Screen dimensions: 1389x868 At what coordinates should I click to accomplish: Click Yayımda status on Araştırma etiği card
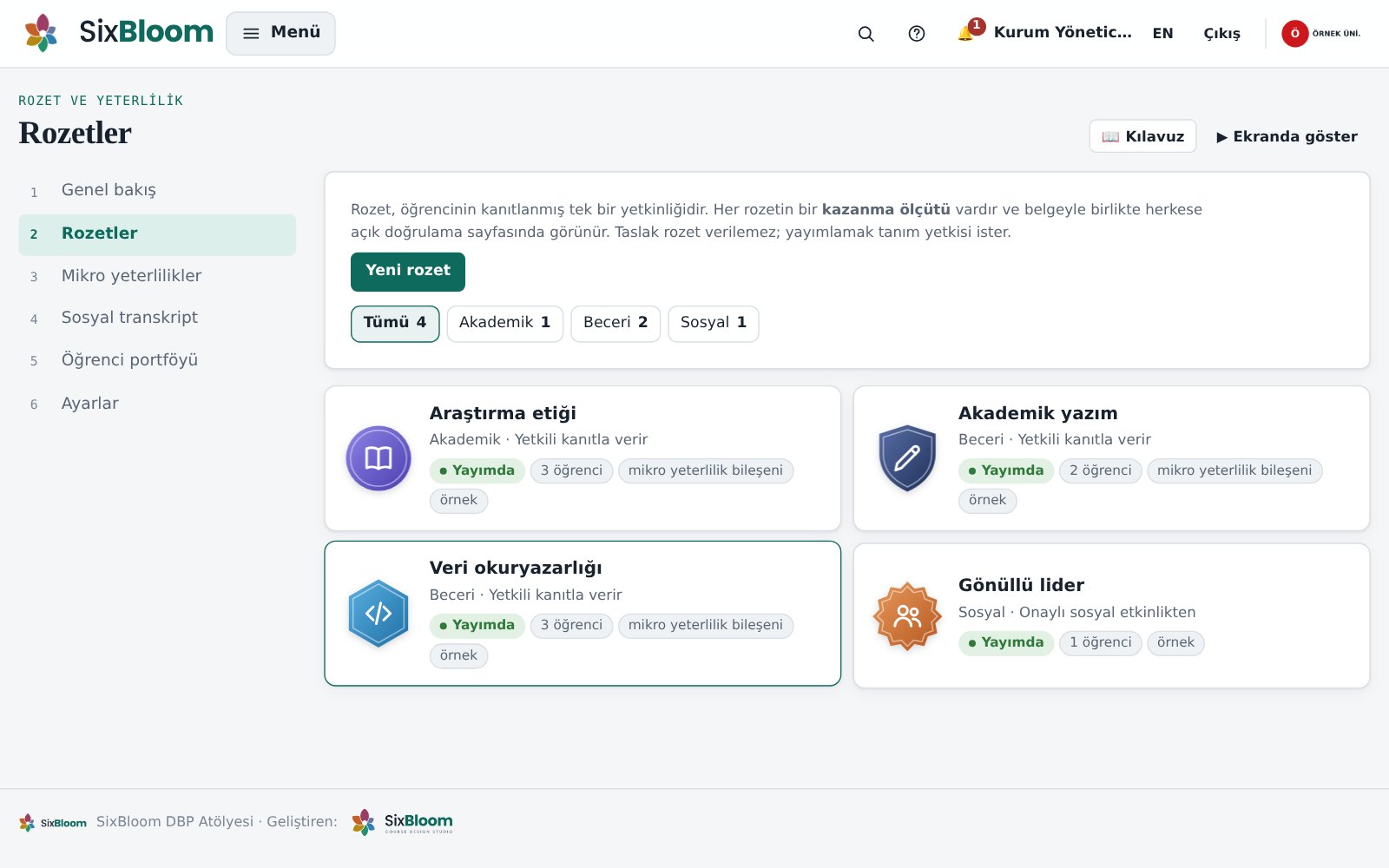477,470
